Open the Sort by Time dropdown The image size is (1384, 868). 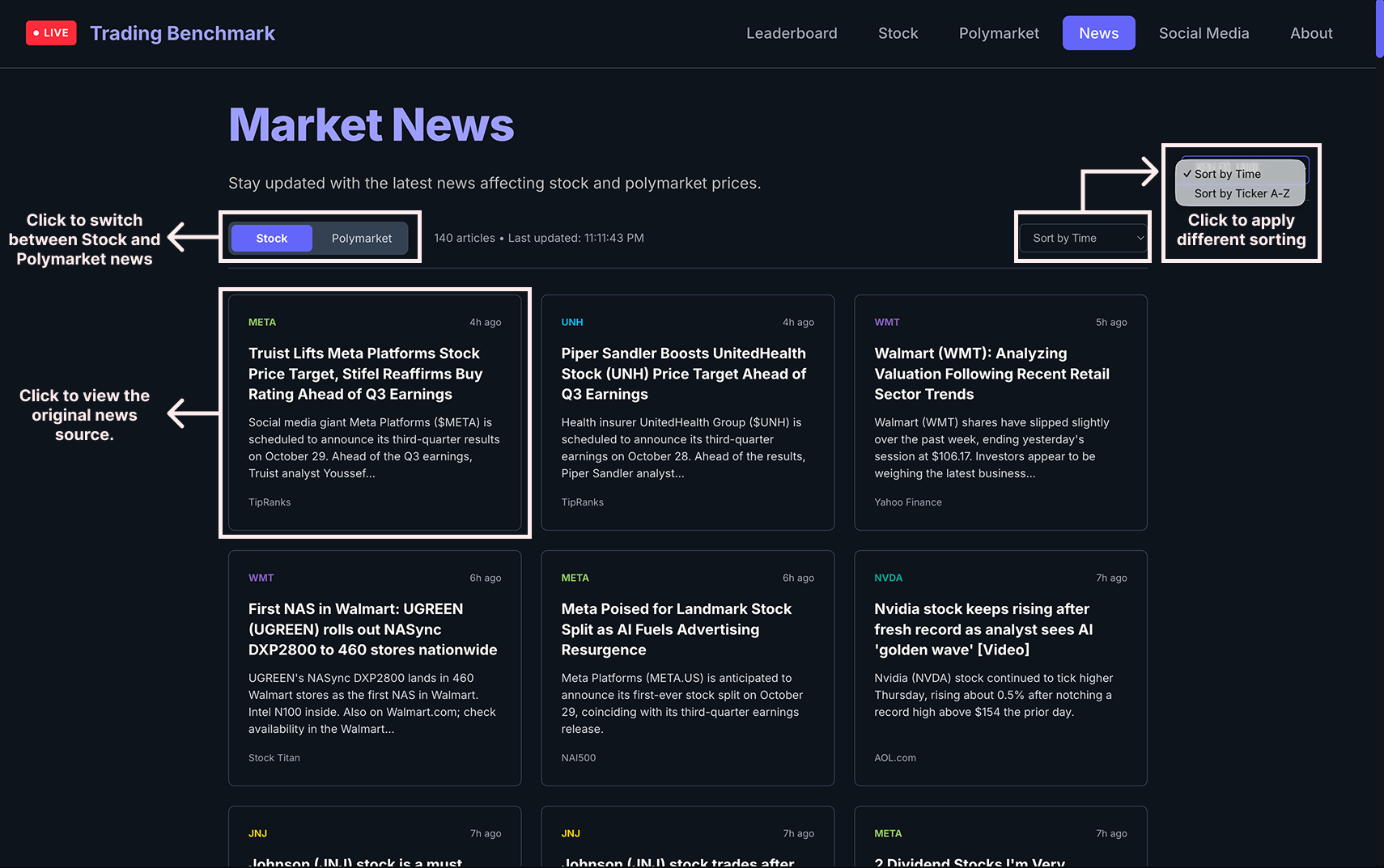(x=1085, y=238)
